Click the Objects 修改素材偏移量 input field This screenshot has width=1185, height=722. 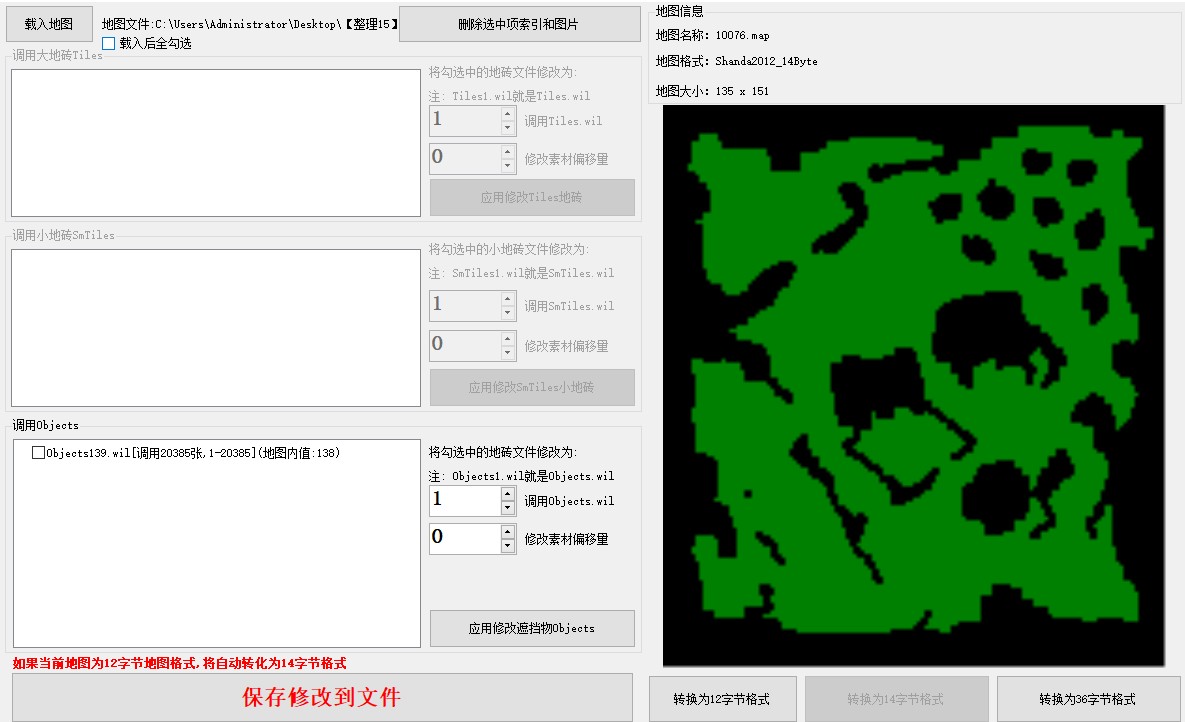pyautogui.click(x=464, y=538)
